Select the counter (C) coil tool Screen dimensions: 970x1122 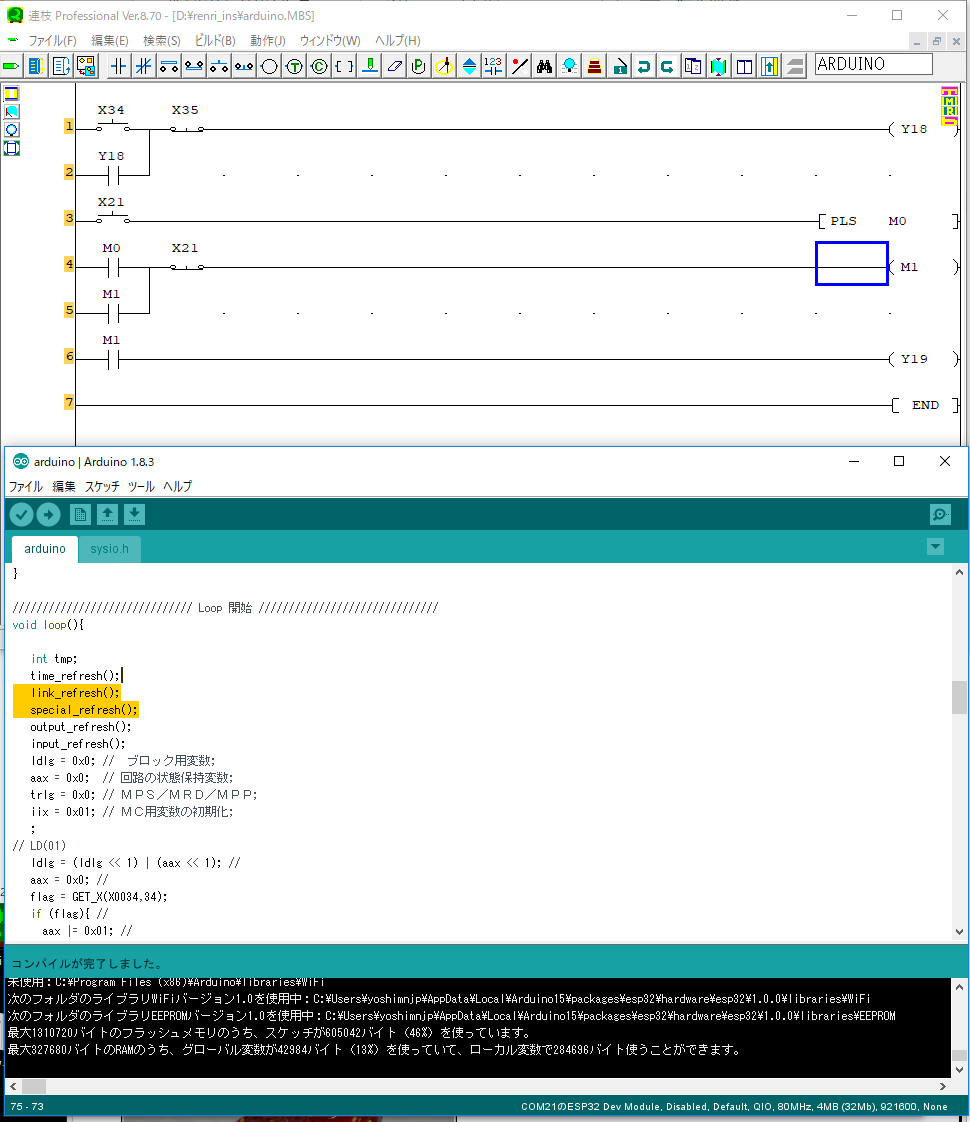(319, 67)
